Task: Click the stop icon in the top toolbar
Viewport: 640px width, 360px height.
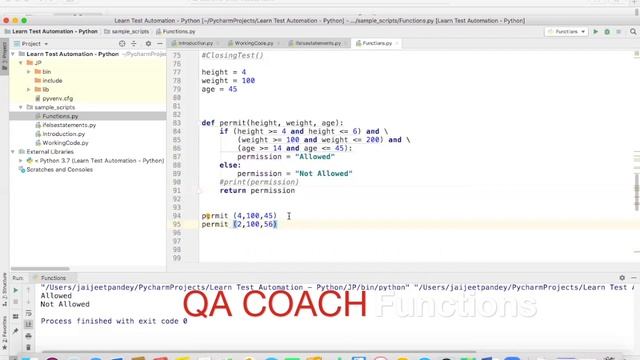Action: coord(619,31)
